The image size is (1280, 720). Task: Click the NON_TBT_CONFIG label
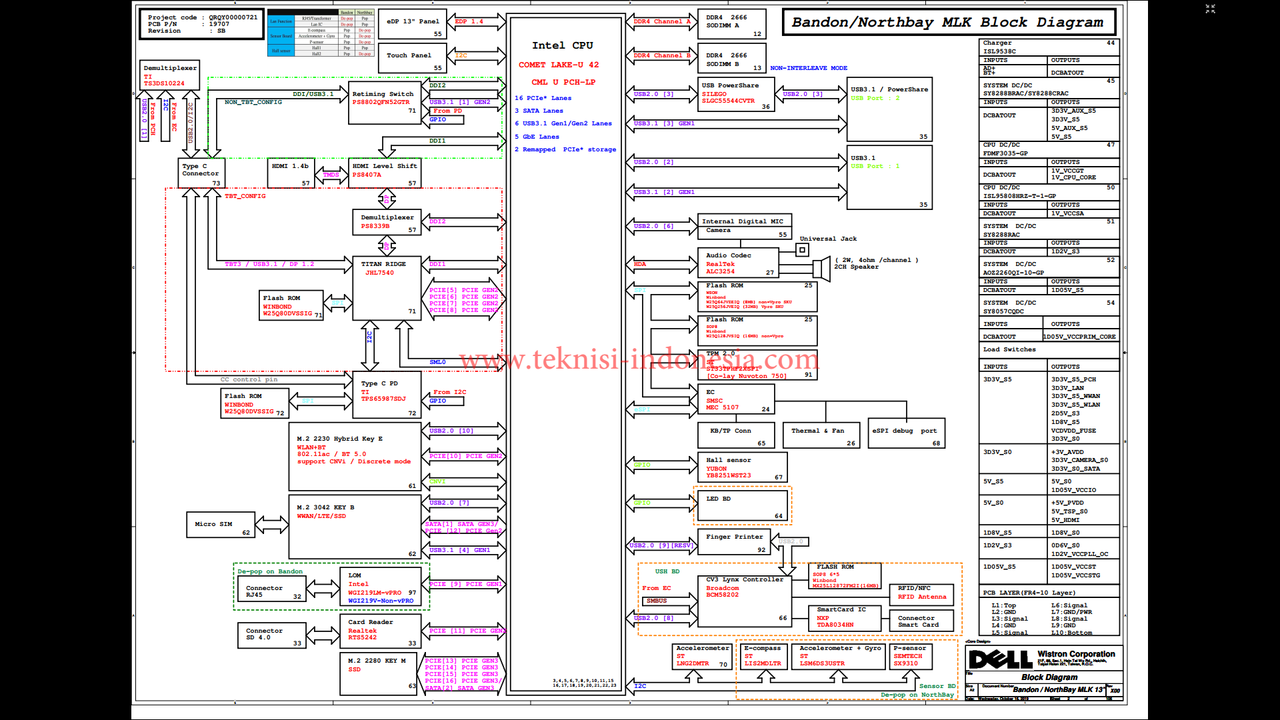pos(253,102)
